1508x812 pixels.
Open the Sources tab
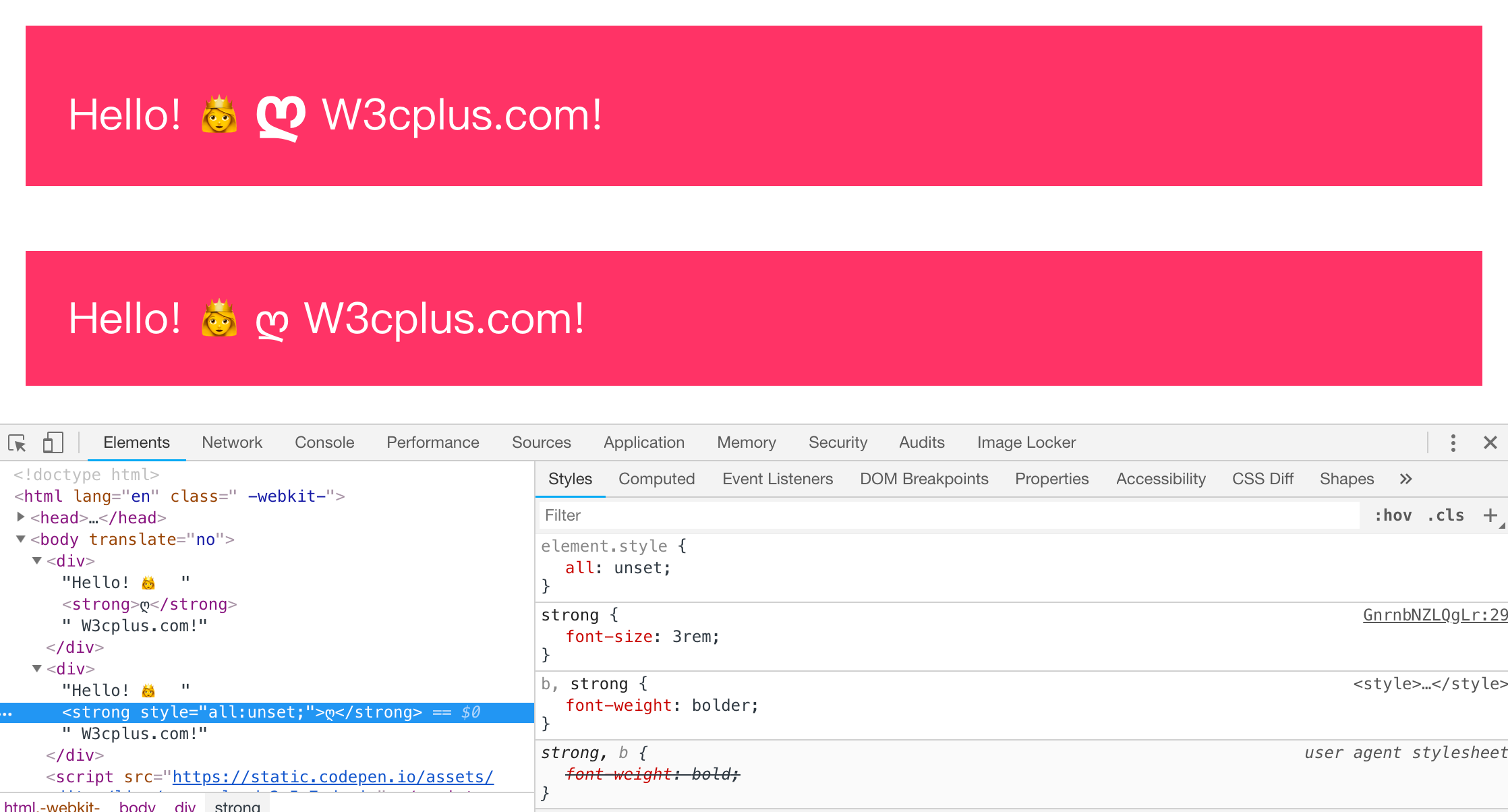542,442
